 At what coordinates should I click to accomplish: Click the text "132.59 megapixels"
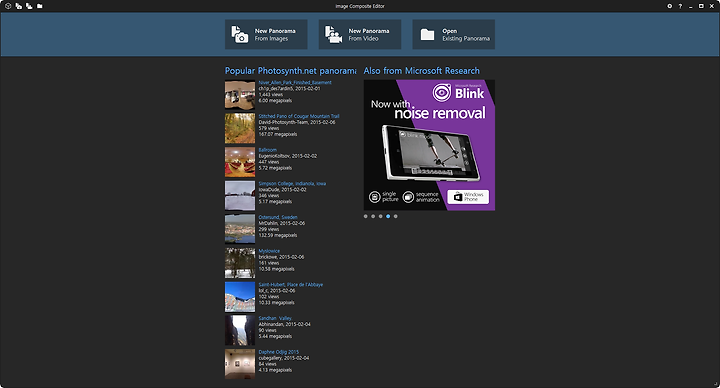(278, 235)
